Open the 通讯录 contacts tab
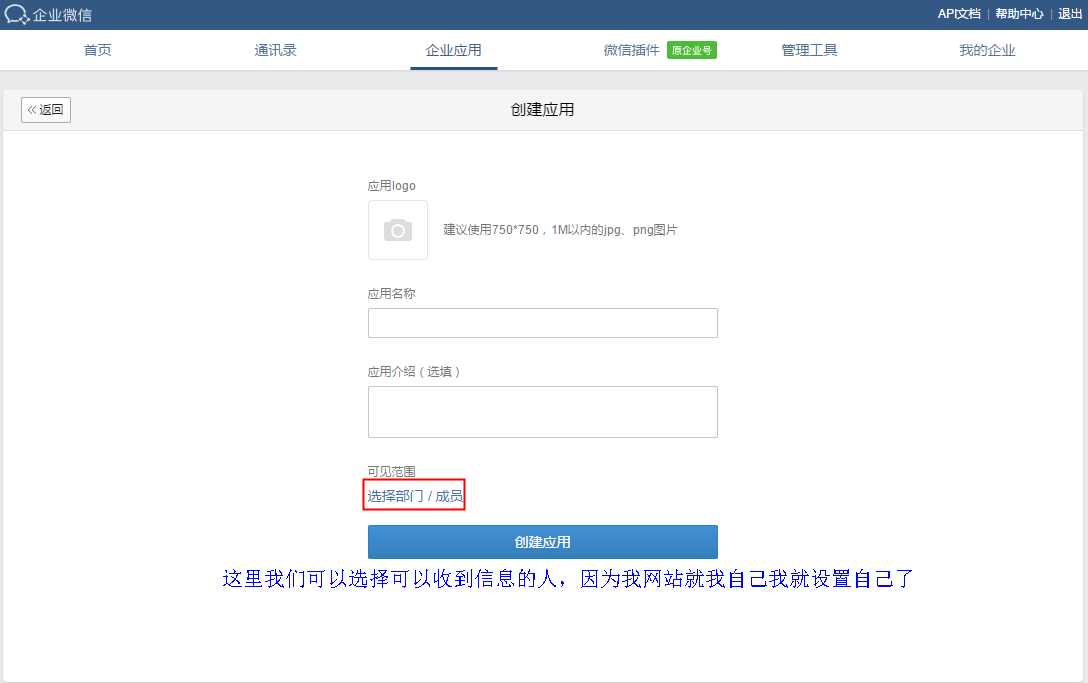Screen dimensions: 1088x683 pyautogui.click(x=275, y=50)
